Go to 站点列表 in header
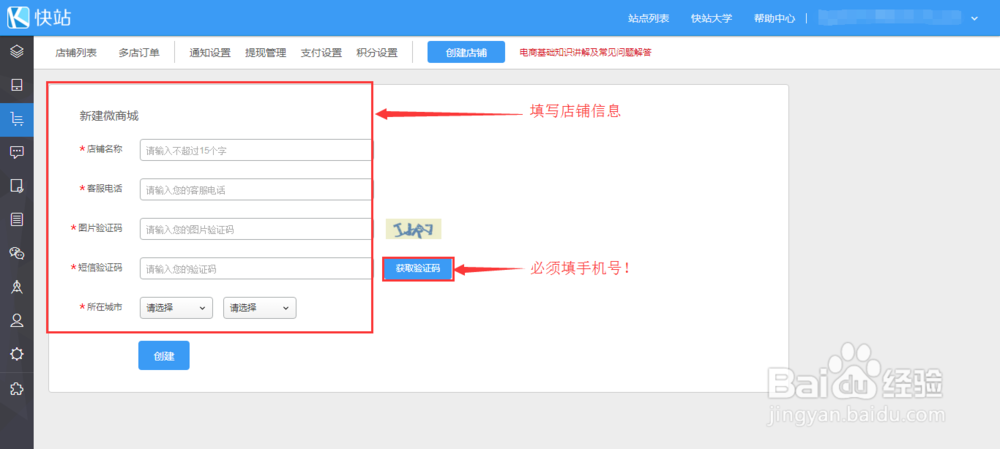The image size is (1000, 449). pos(649,18)
